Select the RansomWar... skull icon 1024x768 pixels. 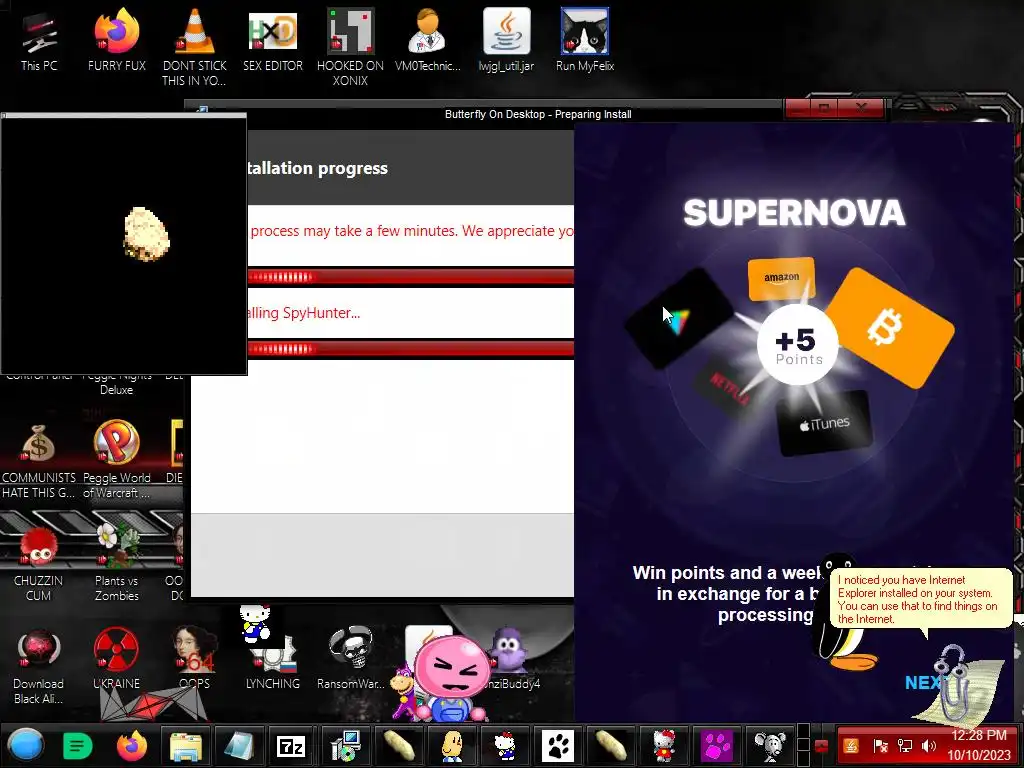point(350,660)
